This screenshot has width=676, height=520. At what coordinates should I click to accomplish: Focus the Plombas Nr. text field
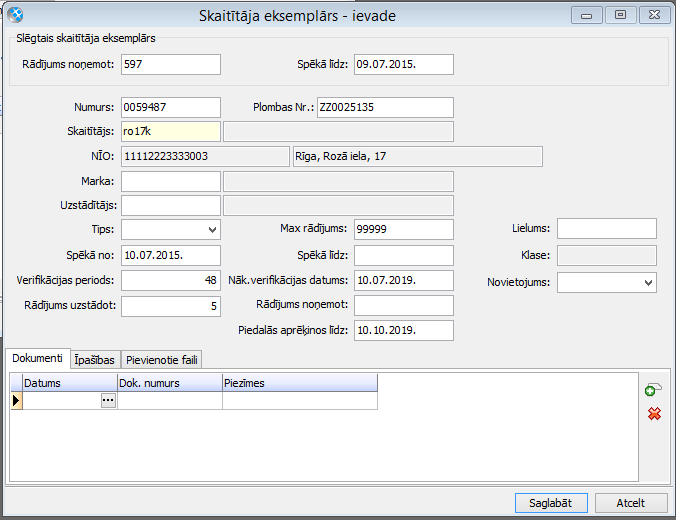pyautogui.click(x=384, y=107)
